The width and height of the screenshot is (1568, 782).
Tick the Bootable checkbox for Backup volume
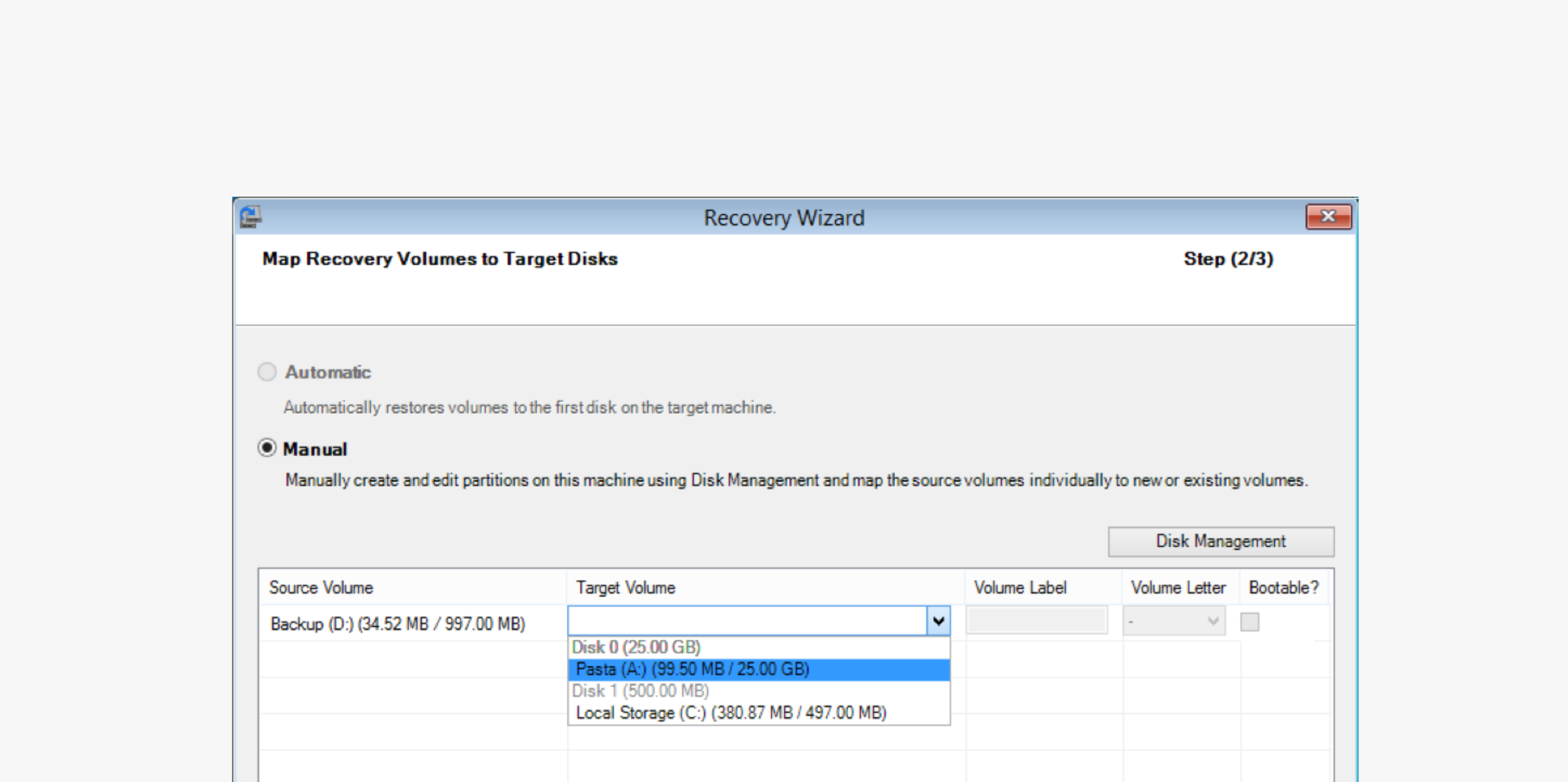(x=1249, y=622)
